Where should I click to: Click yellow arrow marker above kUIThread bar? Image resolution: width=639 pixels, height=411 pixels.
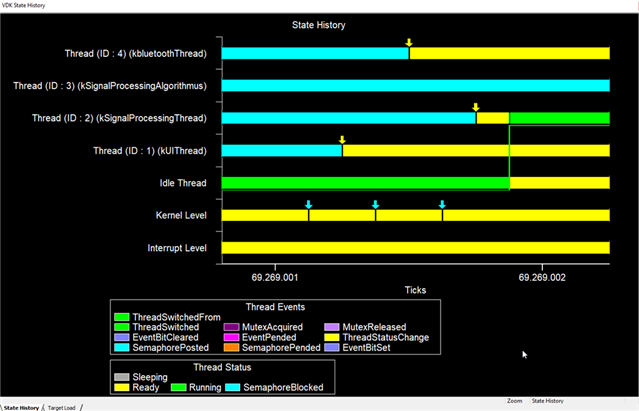[342, 140]
